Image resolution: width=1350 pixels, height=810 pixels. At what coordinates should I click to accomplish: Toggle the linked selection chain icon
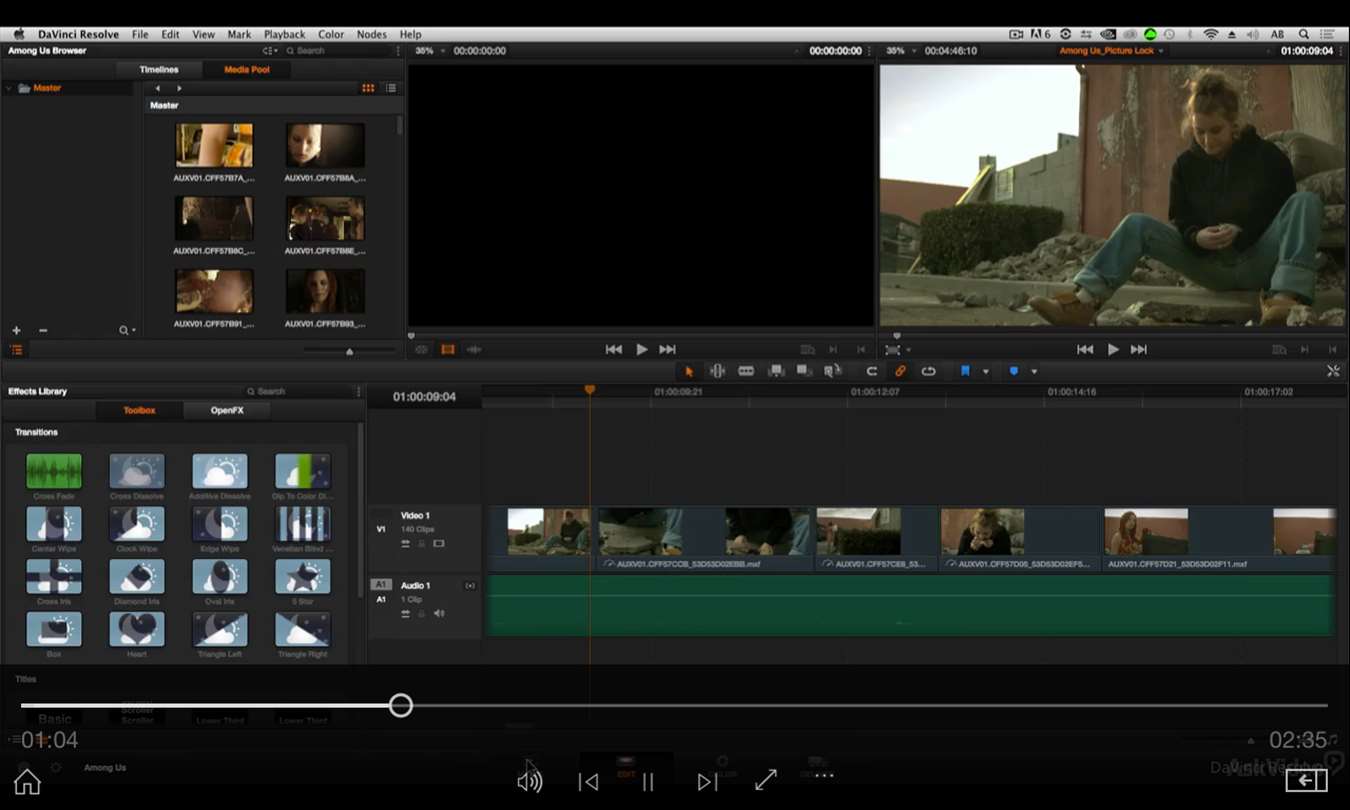tap(900, 371)
